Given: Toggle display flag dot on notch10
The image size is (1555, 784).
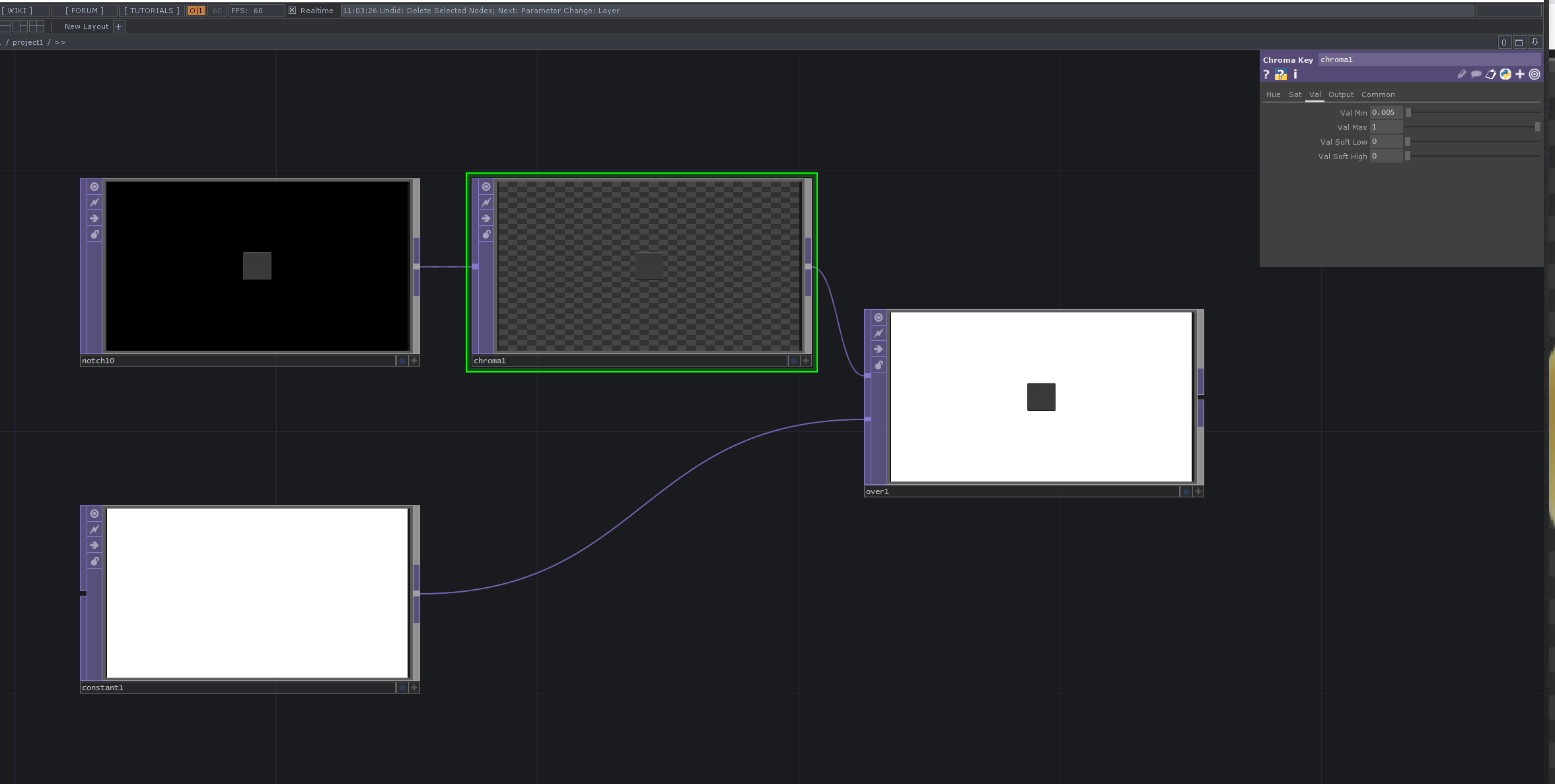Looking at the screenshot, I should coord(402,361).
